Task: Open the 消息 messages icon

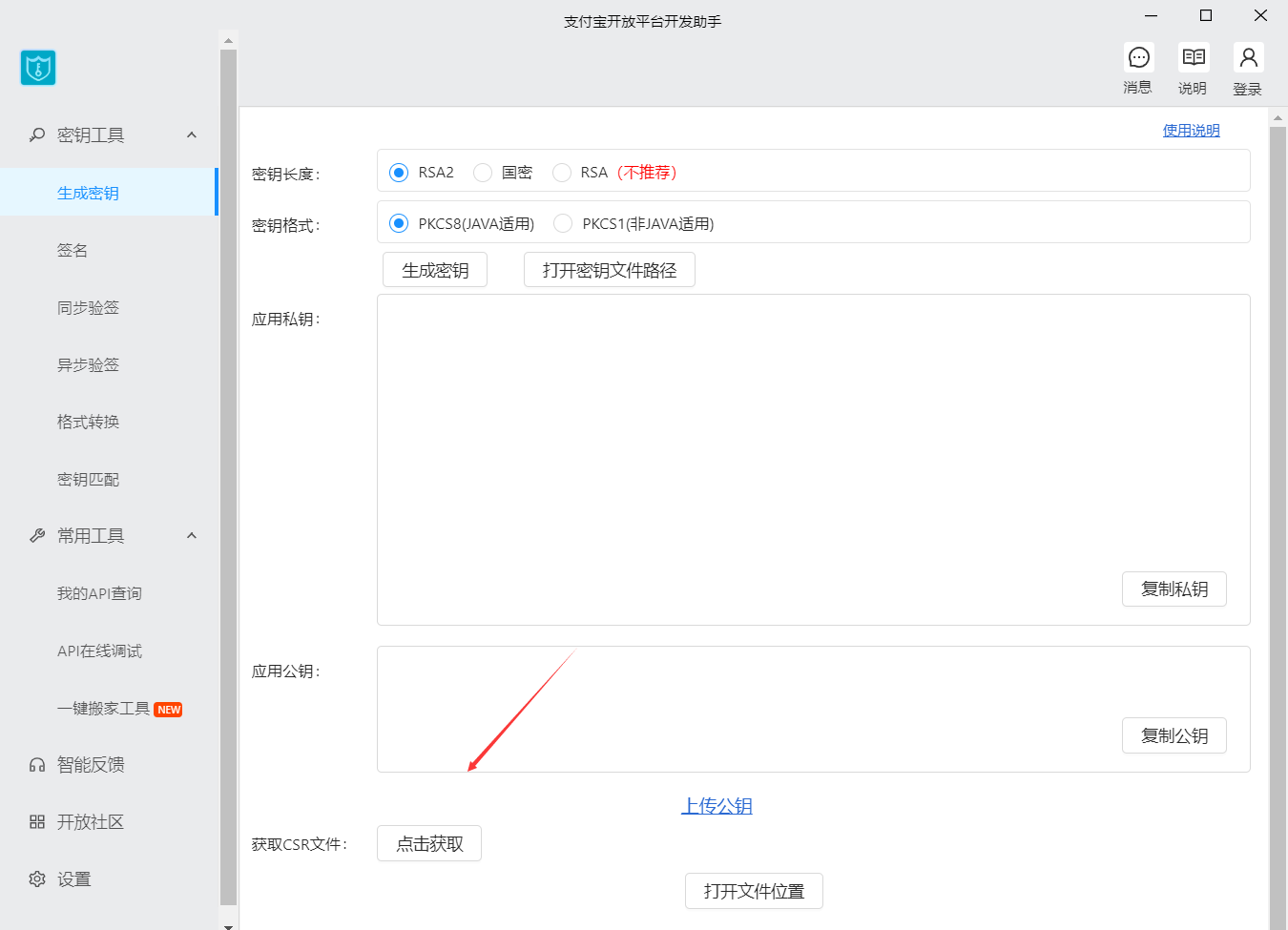Action: pyautogui.click(x=1138, y=58)
